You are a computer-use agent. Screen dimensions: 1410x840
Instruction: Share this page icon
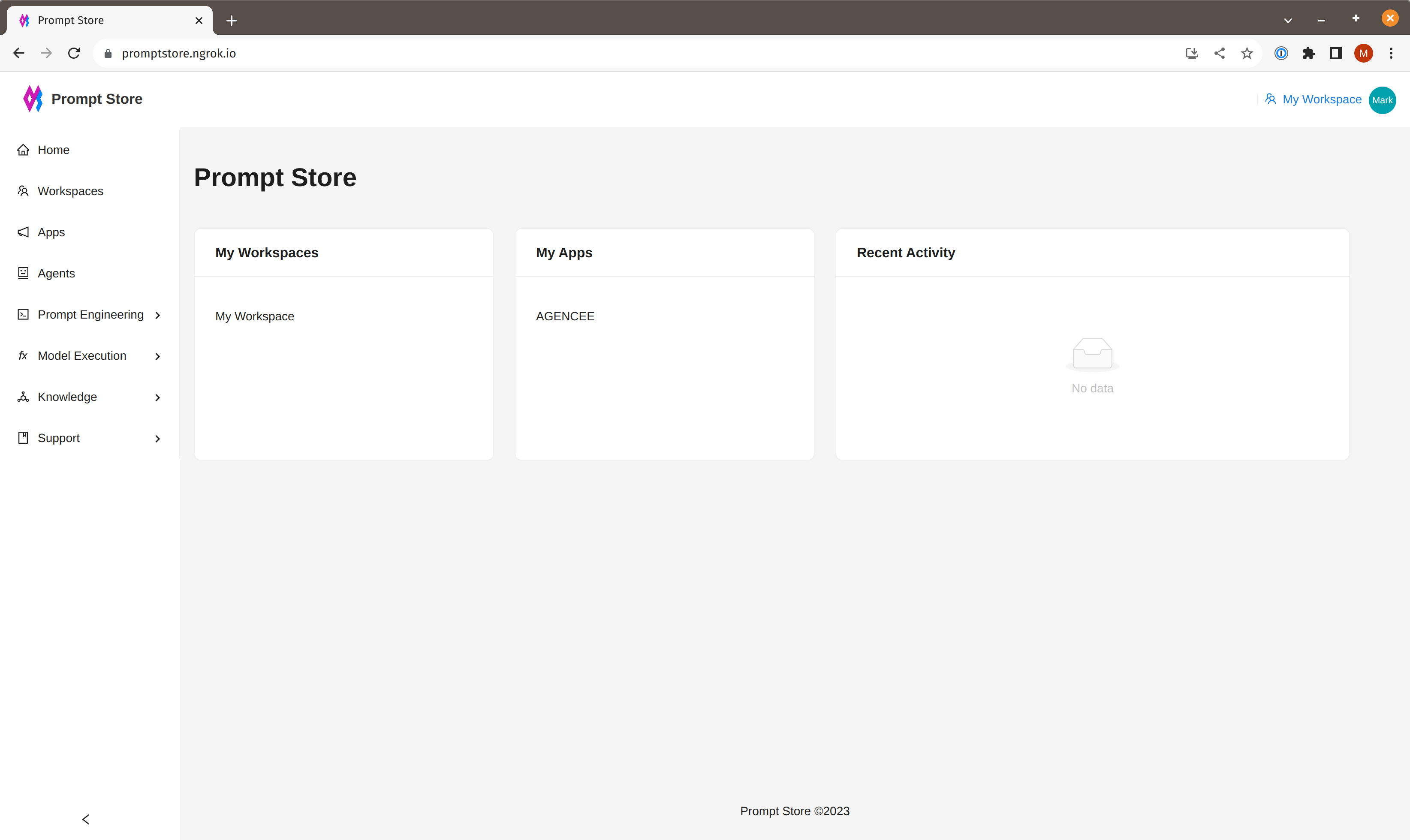pos(1219,53)
